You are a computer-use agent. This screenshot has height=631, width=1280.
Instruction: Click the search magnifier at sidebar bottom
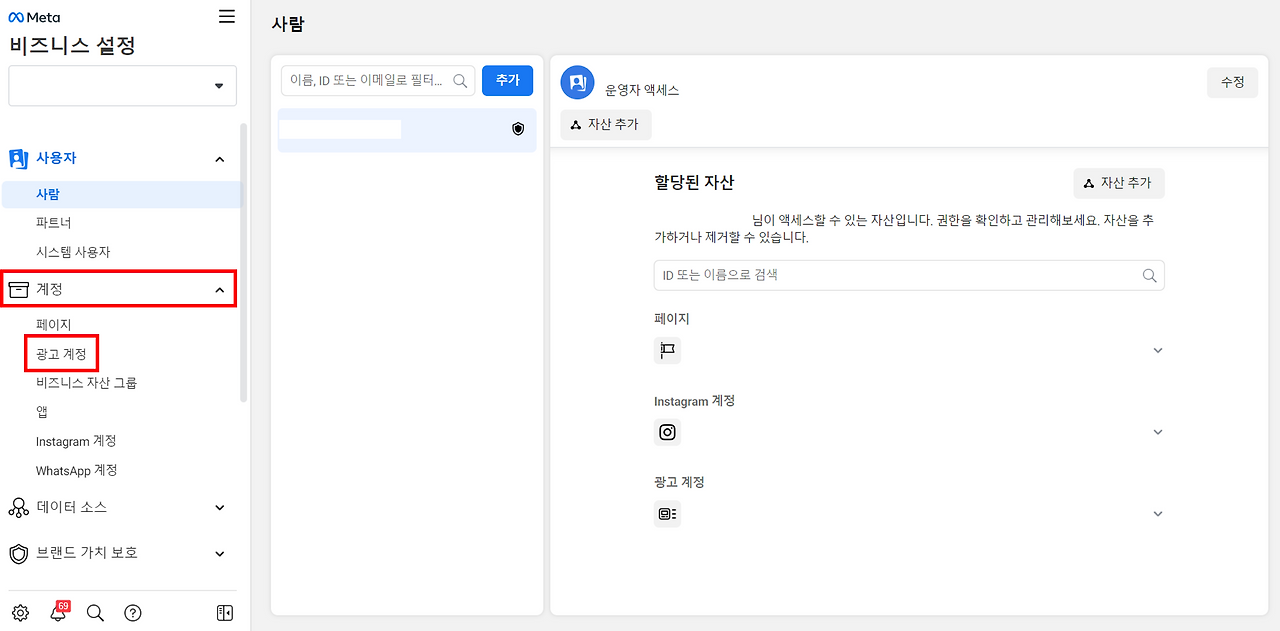95,613
